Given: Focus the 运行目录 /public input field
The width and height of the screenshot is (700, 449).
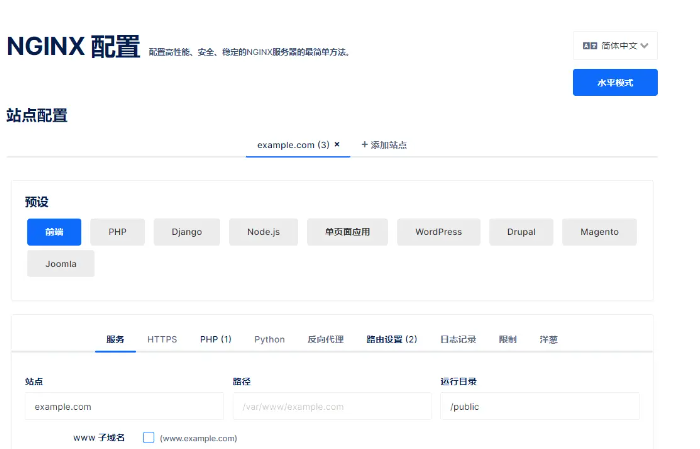Looking at the screenshot, I should point(540,407).
